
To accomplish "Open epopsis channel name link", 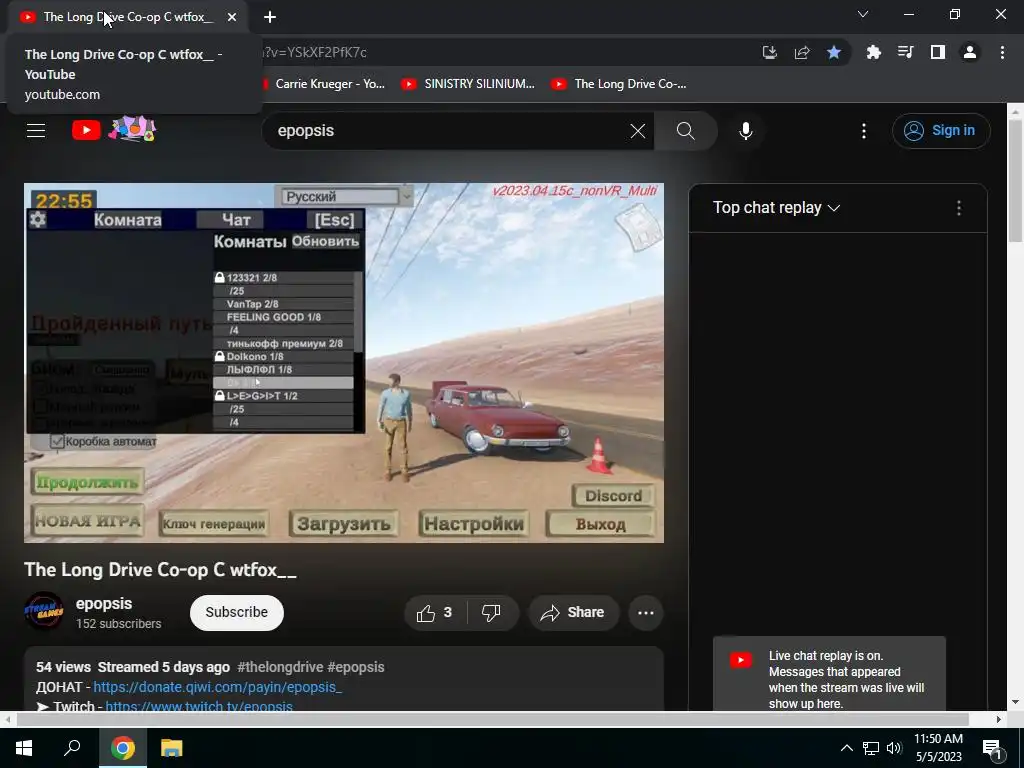I will 104,603.
